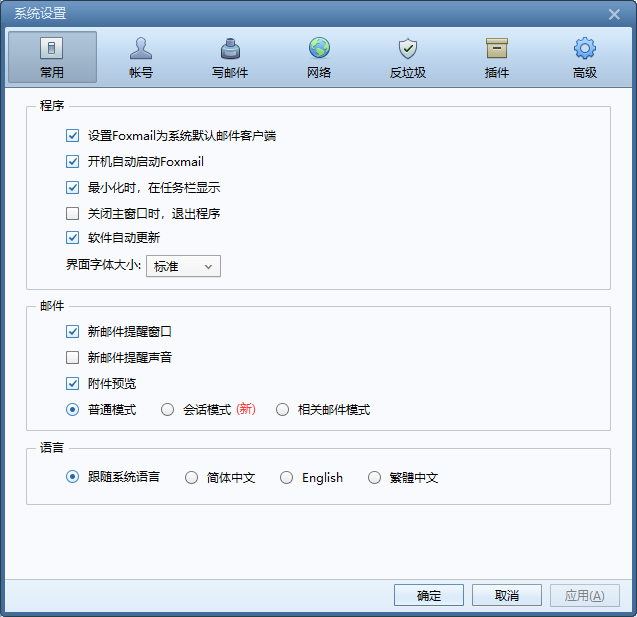Choose 相关邮件模式 radio option

282,410
